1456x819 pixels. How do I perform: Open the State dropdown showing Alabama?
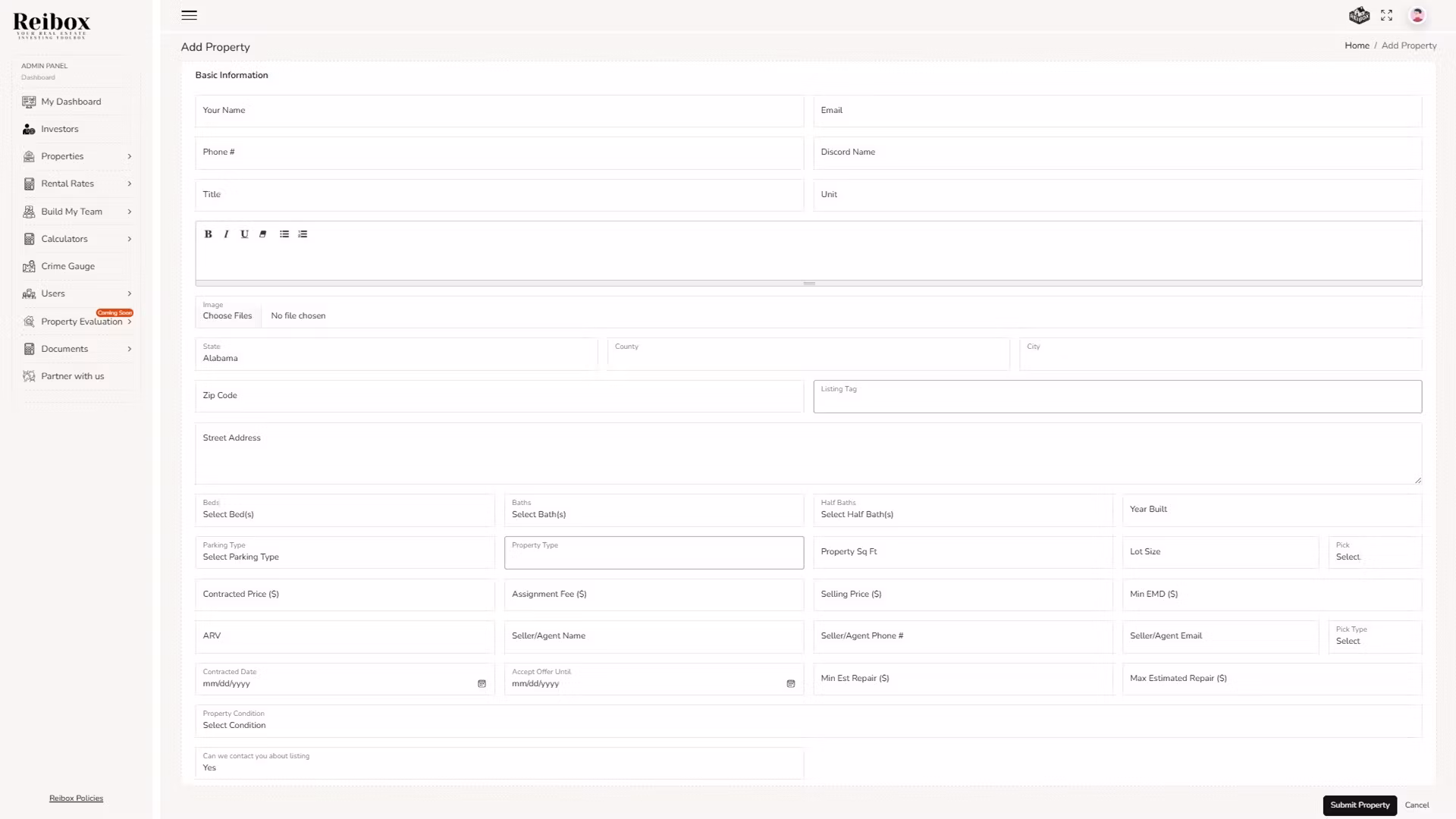396,354
